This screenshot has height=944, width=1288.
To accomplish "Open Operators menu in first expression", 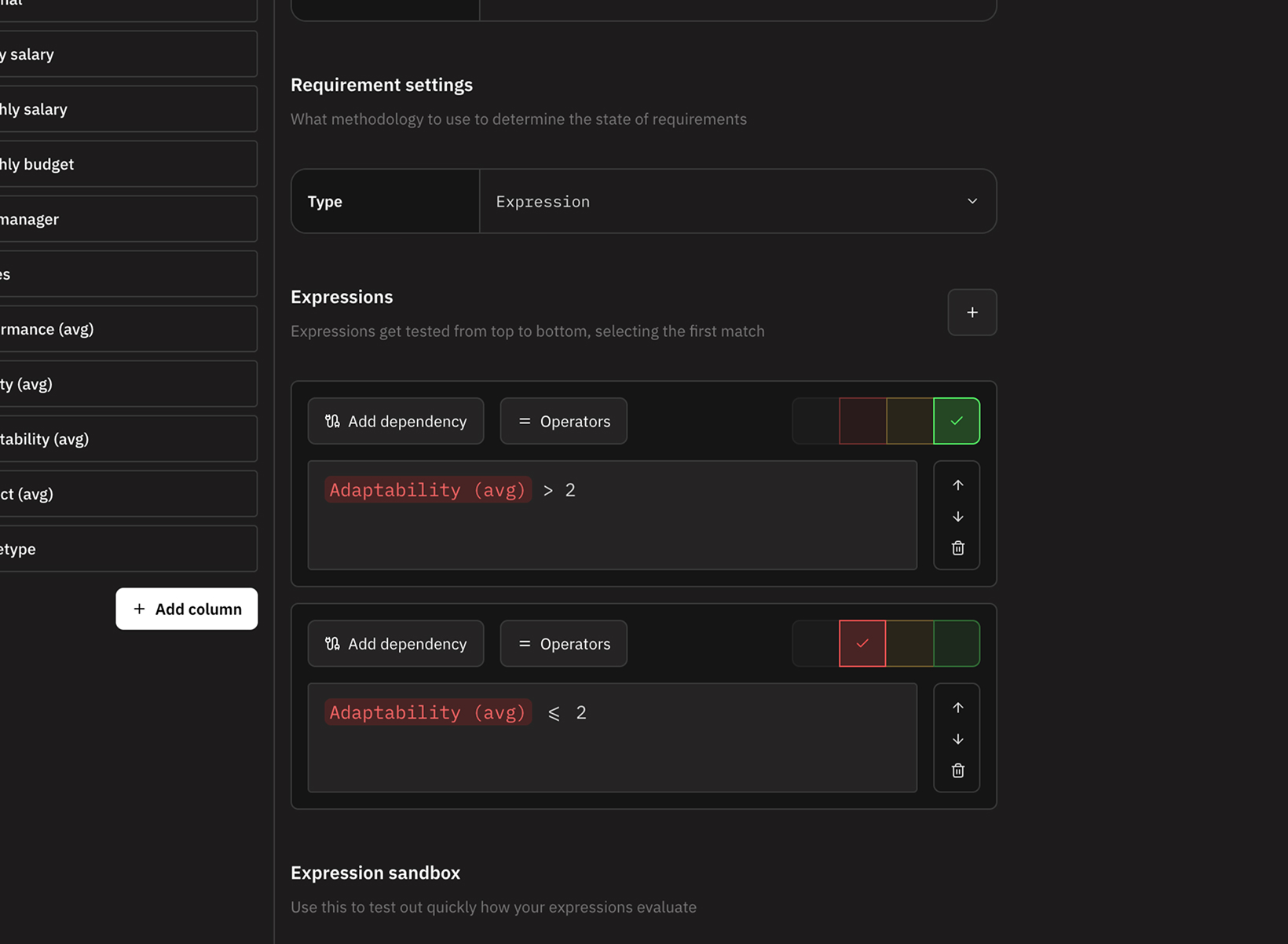I will point(563,422).
